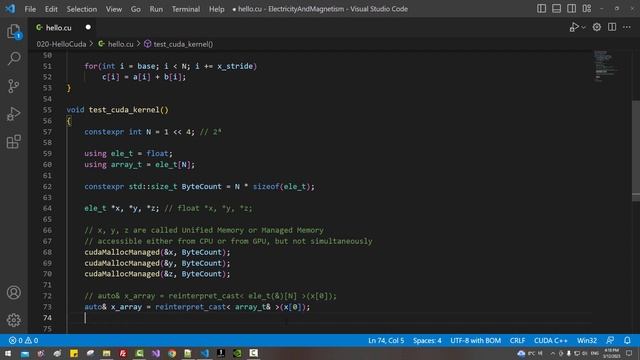Toggle Primary Side Bar layout icon
The width and height of the screenshot is (640, 360).
541,9
